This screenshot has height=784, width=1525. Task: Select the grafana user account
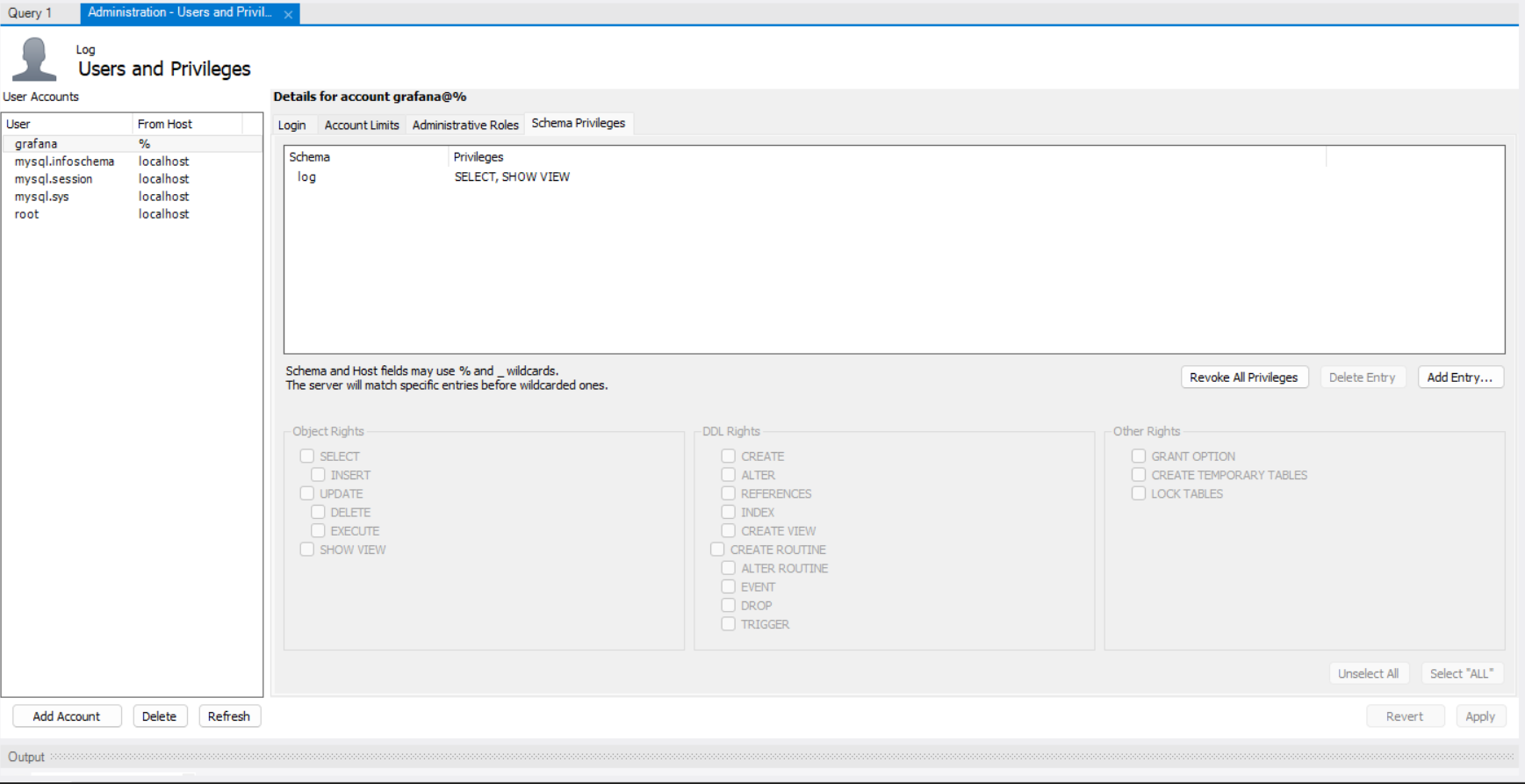tap(132, 144)
